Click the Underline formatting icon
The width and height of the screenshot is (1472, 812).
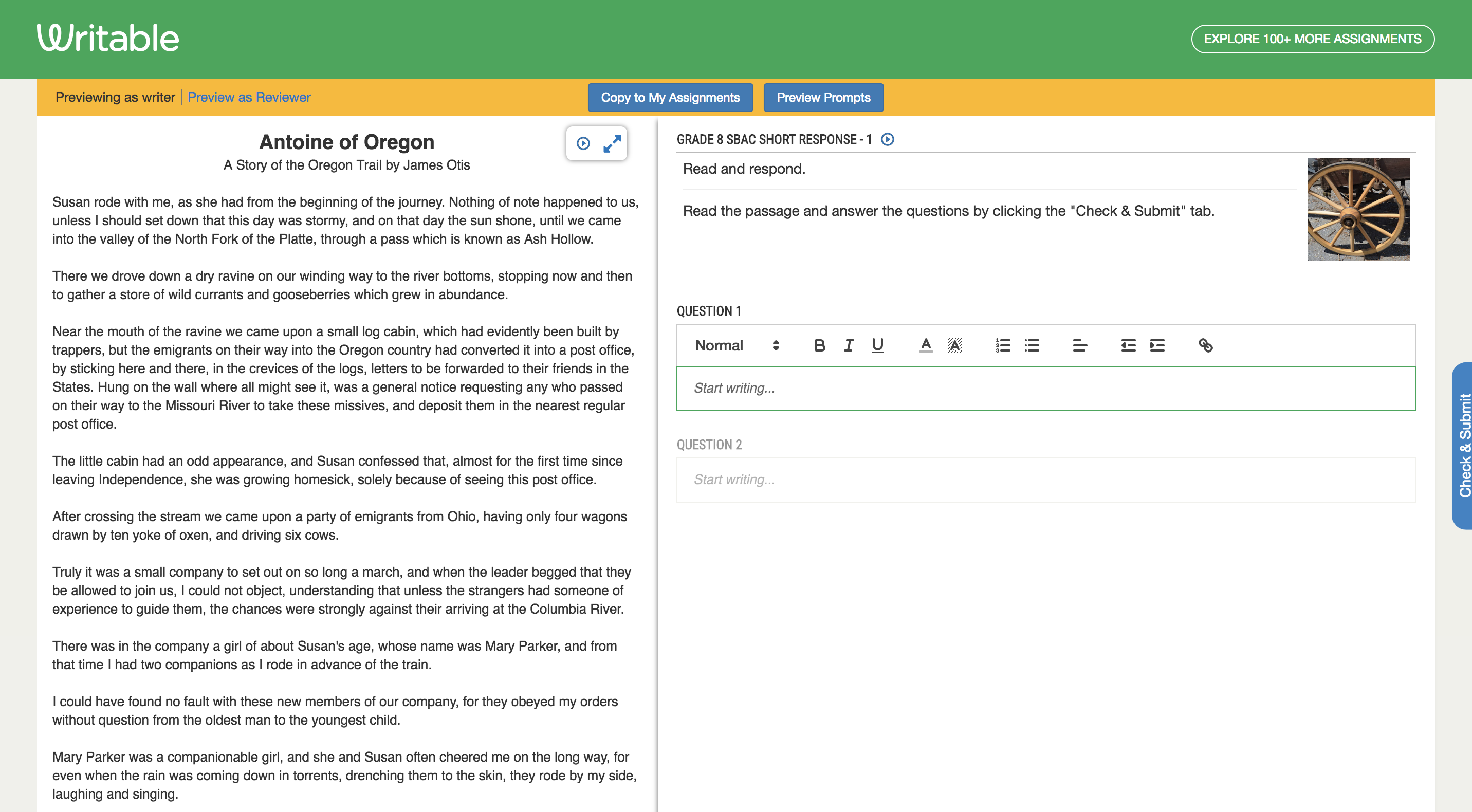click(876, 344)
